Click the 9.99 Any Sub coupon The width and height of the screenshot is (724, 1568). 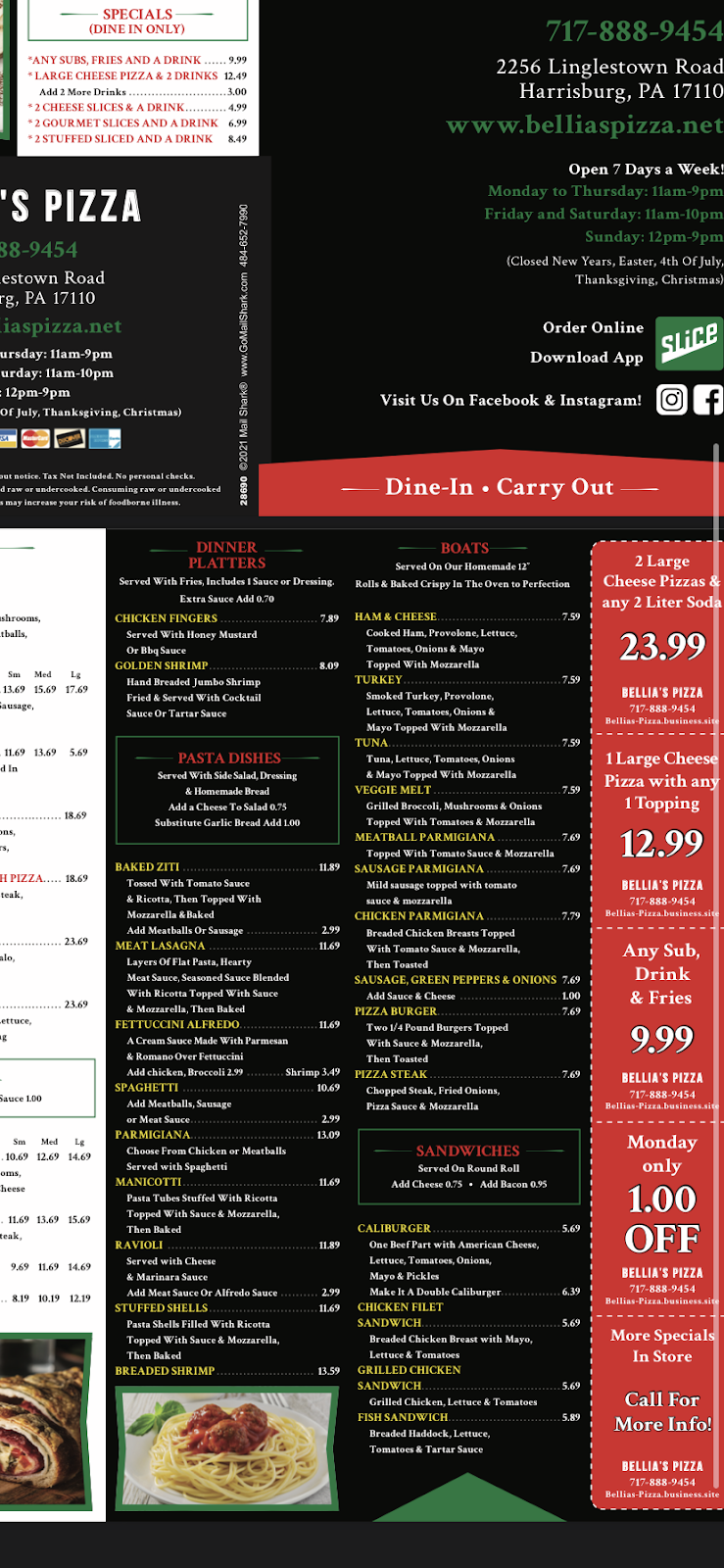pyautogui.click(x=661, y=1022)
